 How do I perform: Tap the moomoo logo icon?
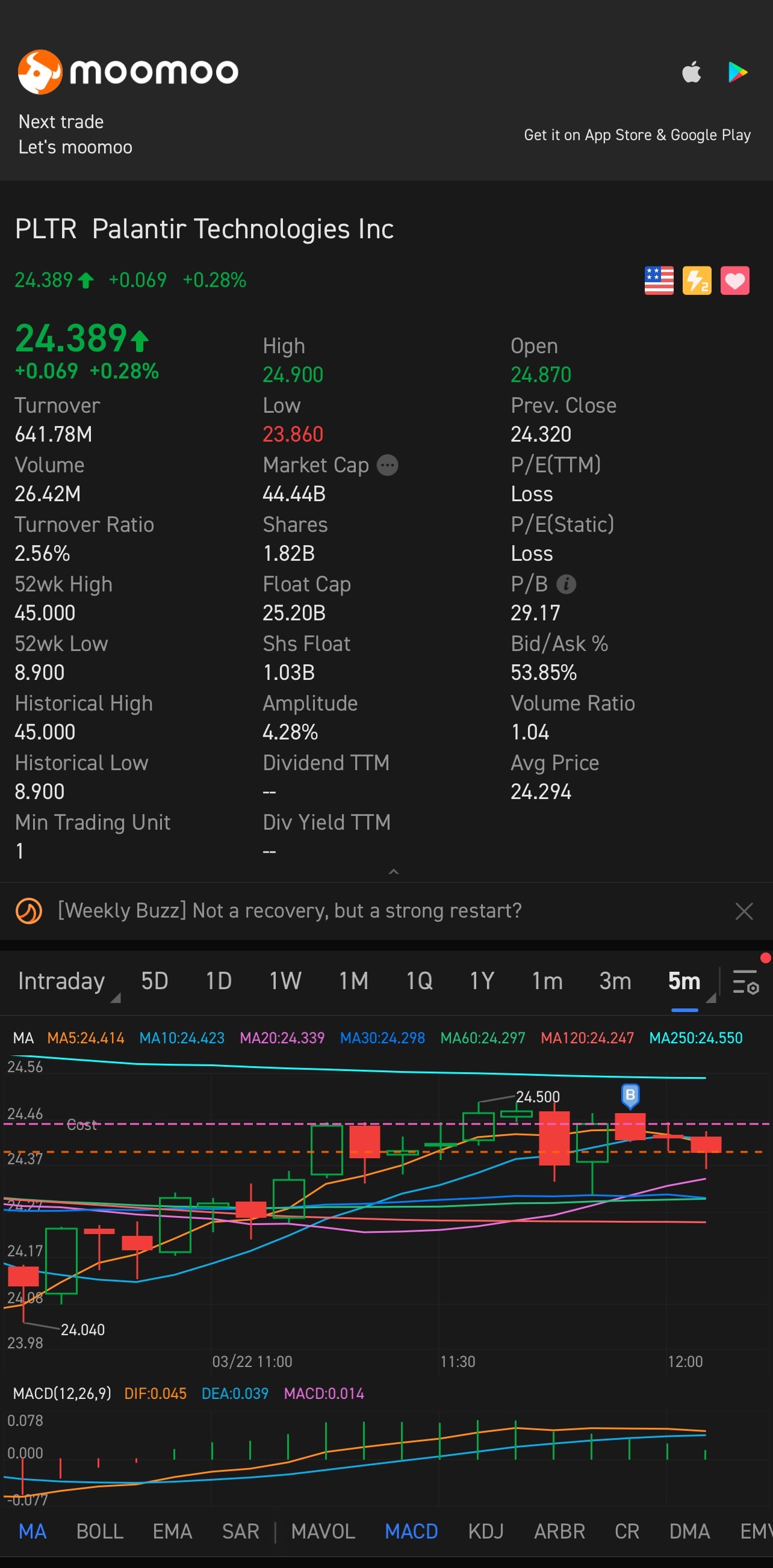point(40,72)
